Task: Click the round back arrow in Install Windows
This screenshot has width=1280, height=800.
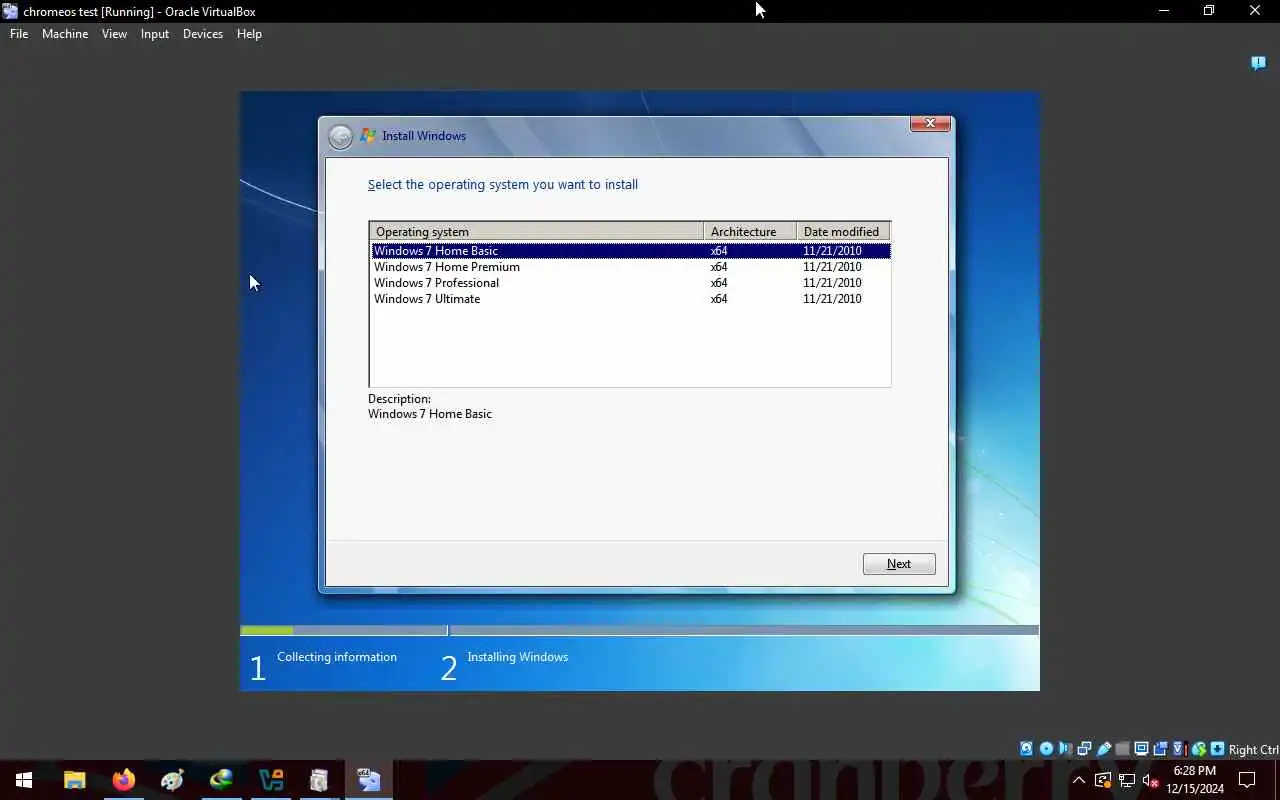Action: coord(340,137)
